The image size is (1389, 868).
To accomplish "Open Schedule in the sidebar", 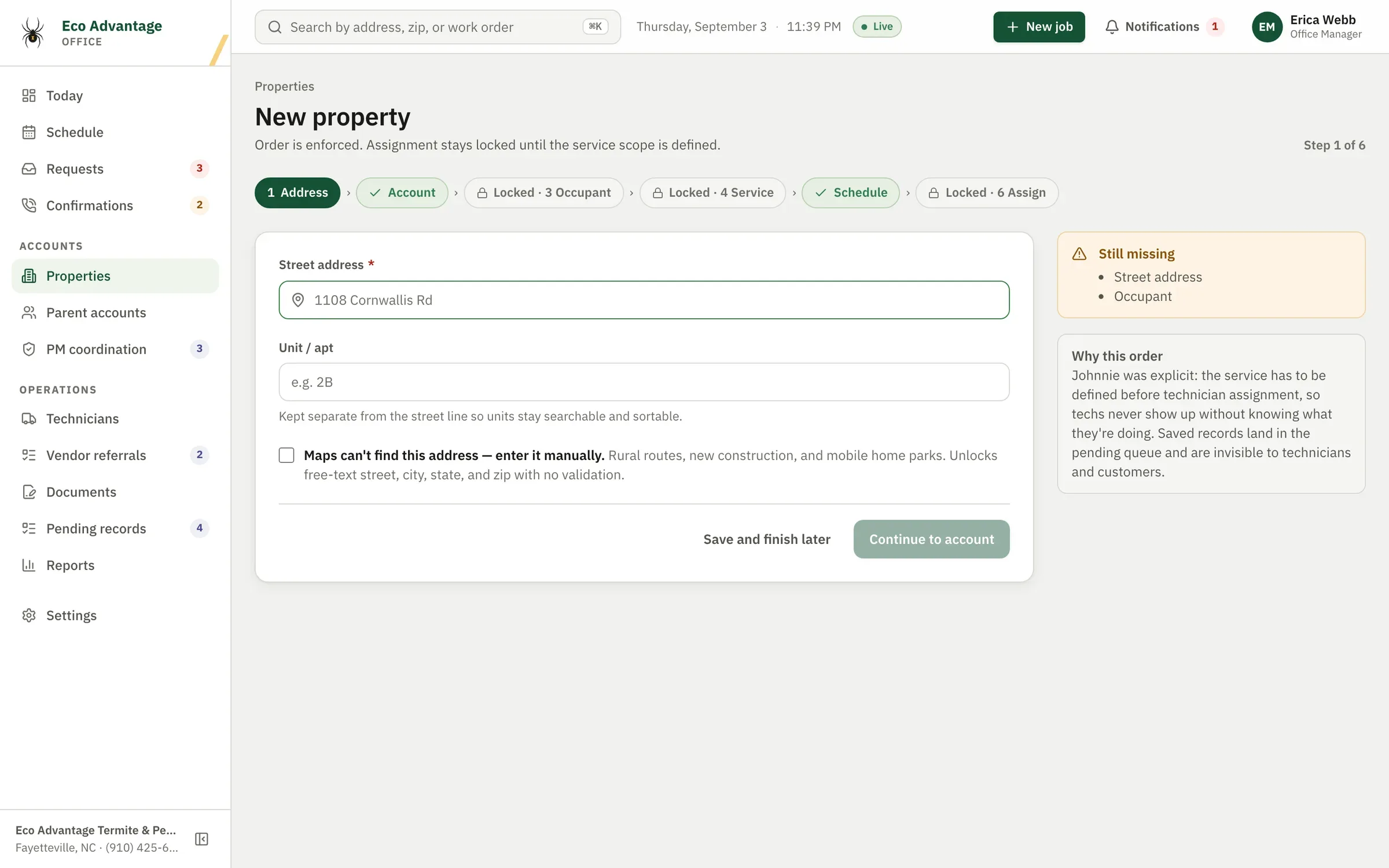I will pyautogui.click(x=115, y=132).
